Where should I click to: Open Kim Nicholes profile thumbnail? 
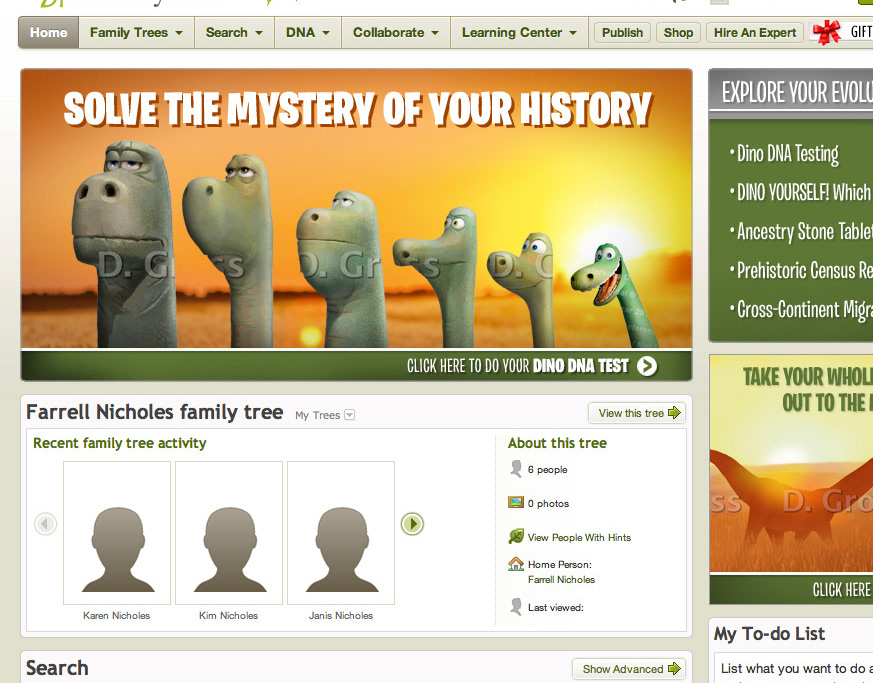[229, 533]
